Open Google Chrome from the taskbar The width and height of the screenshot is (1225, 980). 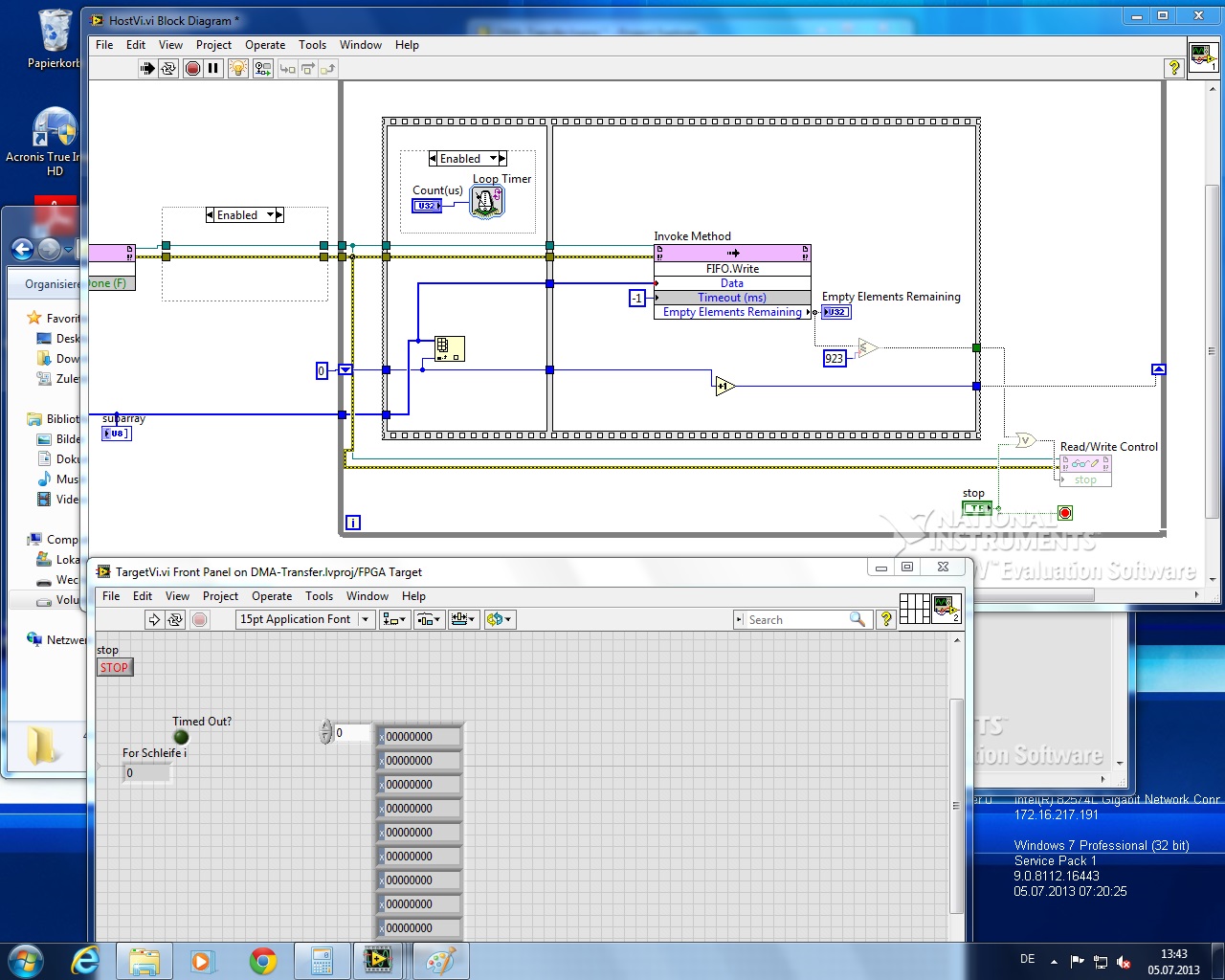point(262,961)
